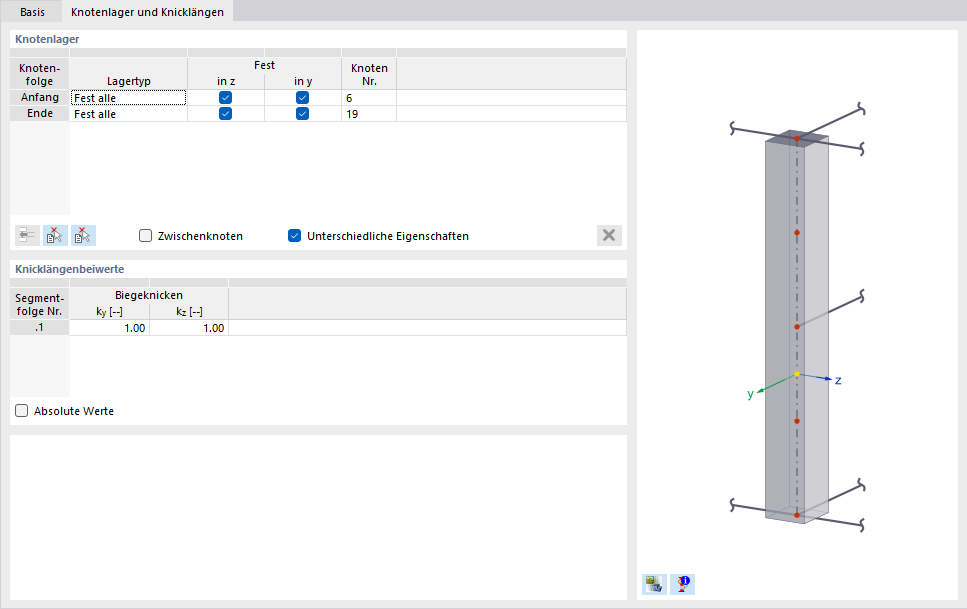Viewport: 967px width, 609px height.
Task: Click the yellow node on column preview
Action: tap(797, 374)
